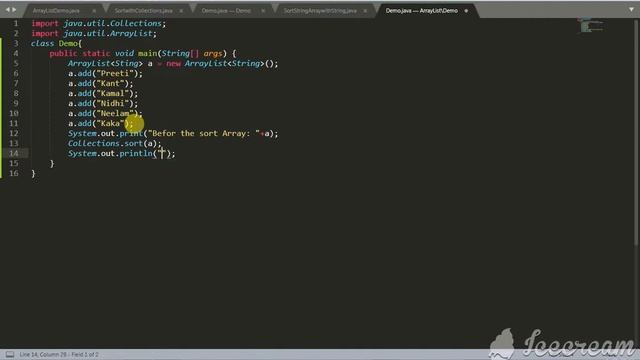The height and width of the screenshot is (360, 640).
Task: Click on the "Preeti" string literal
Action: [115, 73]
